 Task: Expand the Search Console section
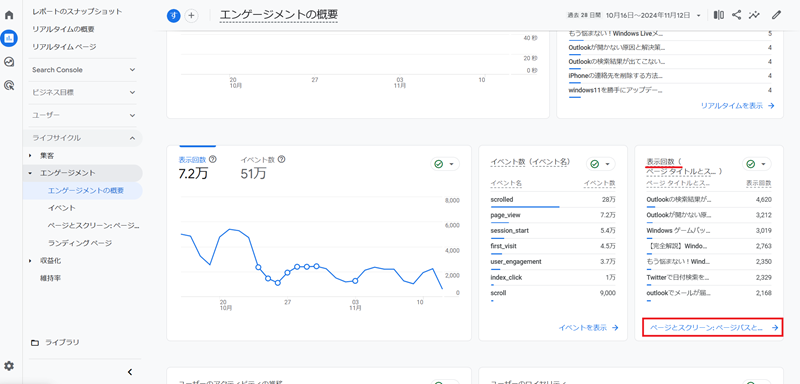coord(84,70)
